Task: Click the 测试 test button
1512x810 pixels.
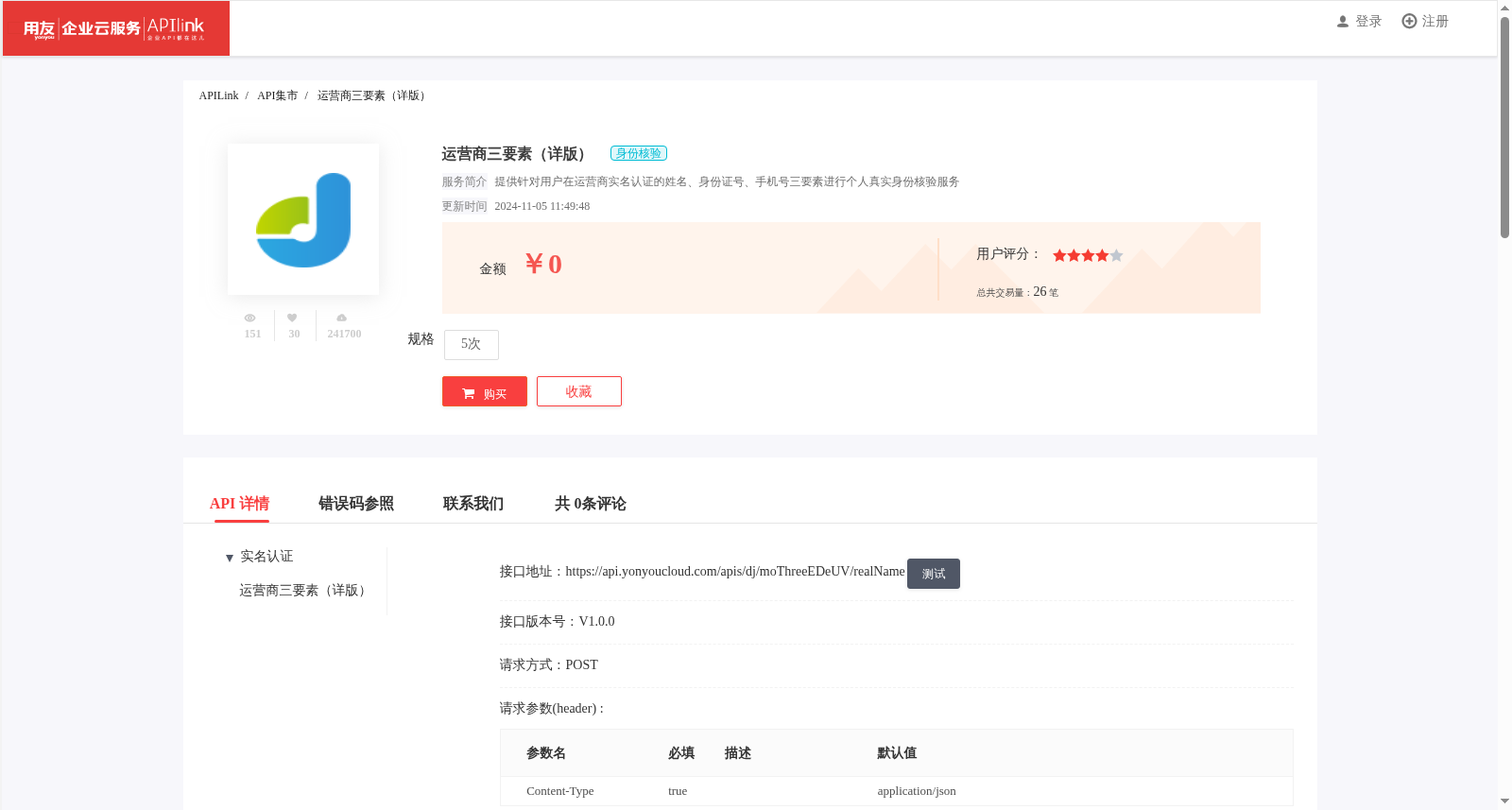Action: (934, 574)
